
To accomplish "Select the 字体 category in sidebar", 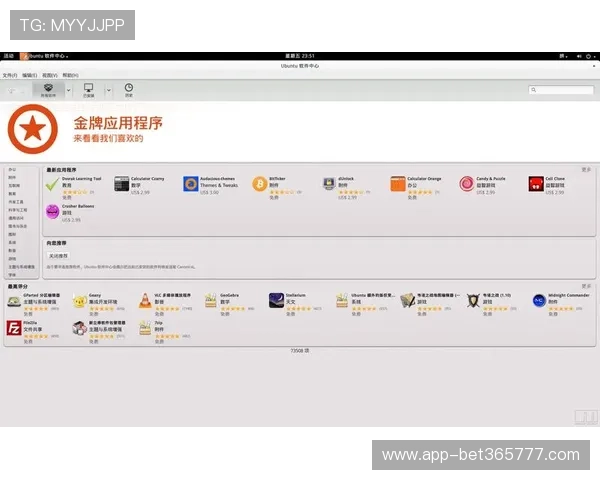I will pos(12,275).
